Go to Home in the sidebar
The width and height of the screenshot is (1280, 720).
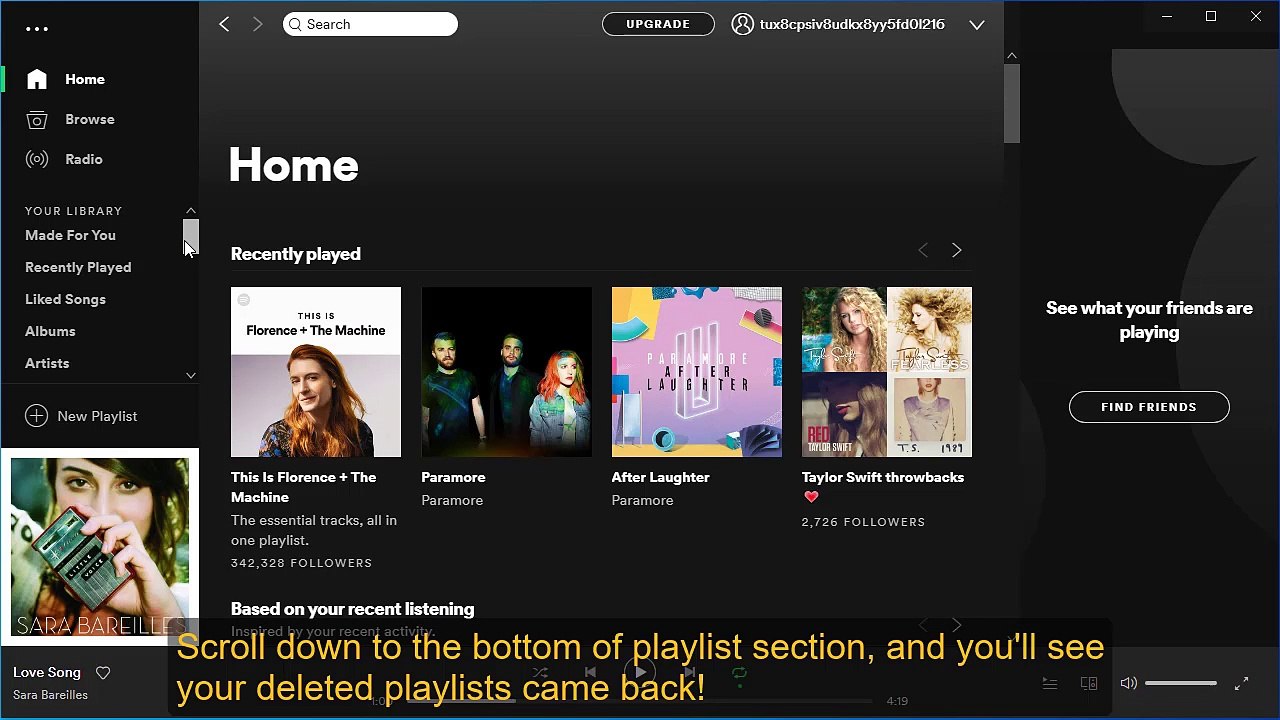85,79
